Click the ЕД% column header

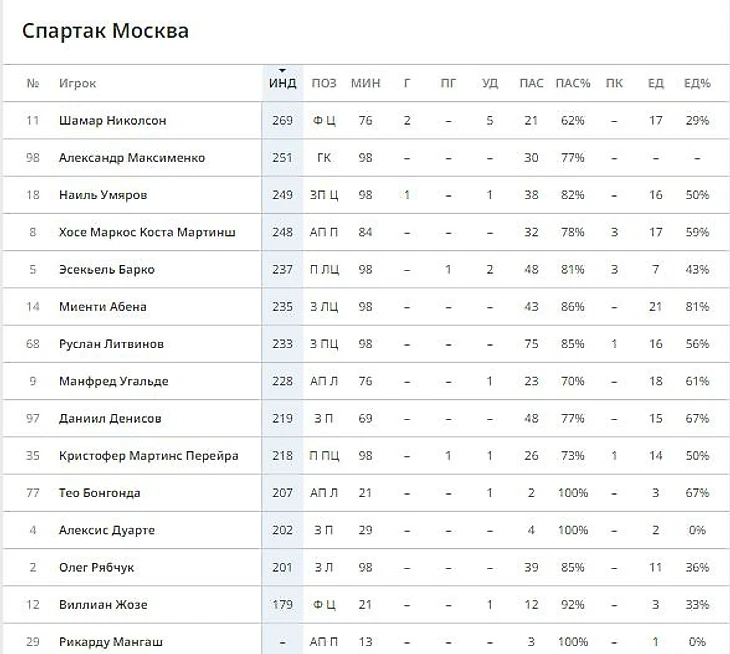coord(697,83)
